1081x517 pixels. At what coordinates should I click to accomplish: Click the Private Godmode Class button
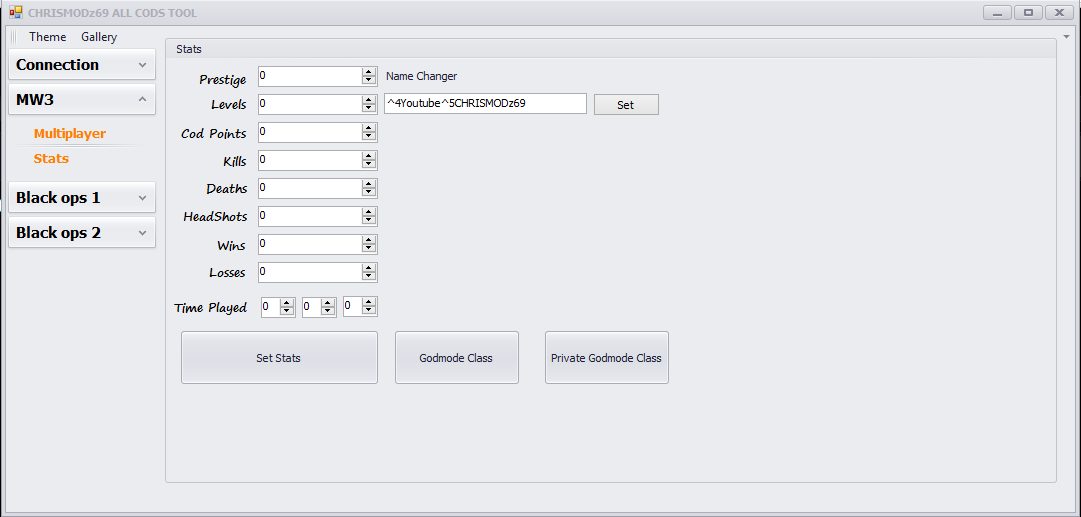pyautogui.click(x=607, y=358)
